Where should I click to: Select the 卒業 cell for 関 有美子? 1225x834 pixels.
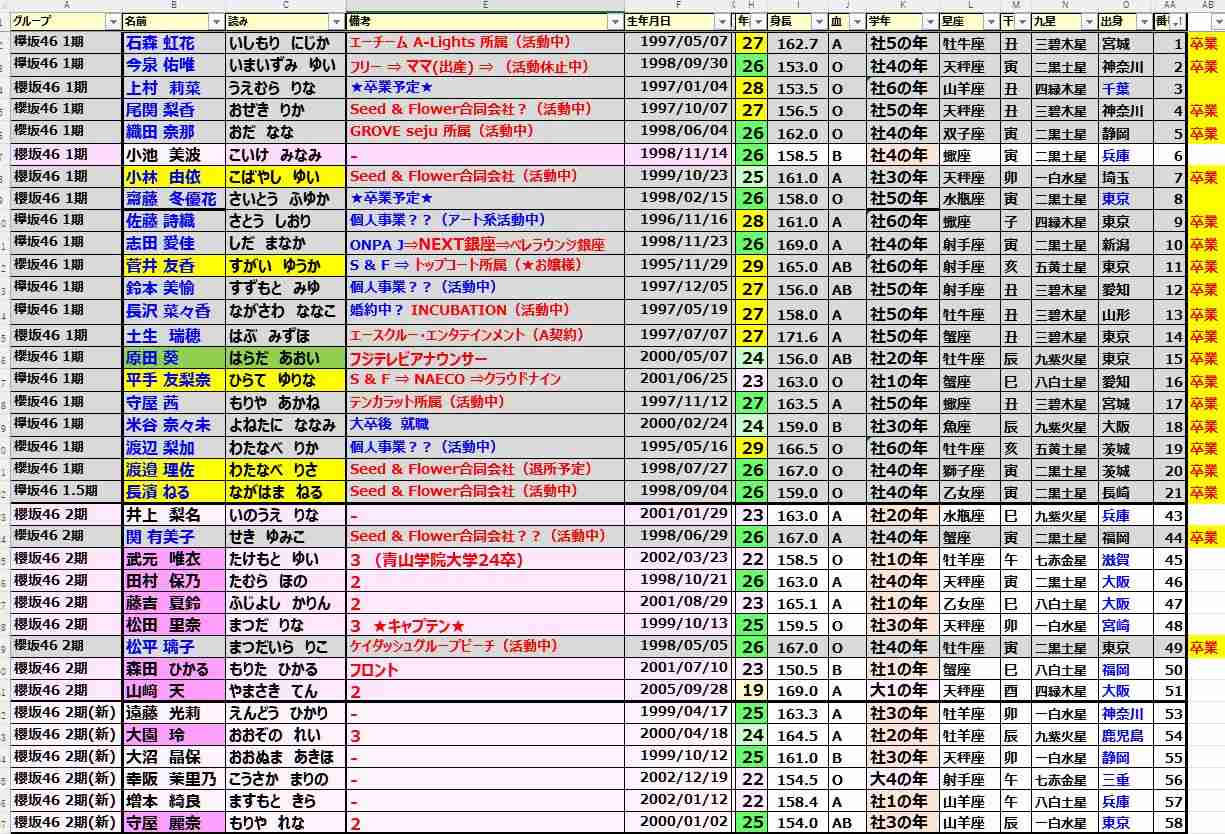point(1204,536)
